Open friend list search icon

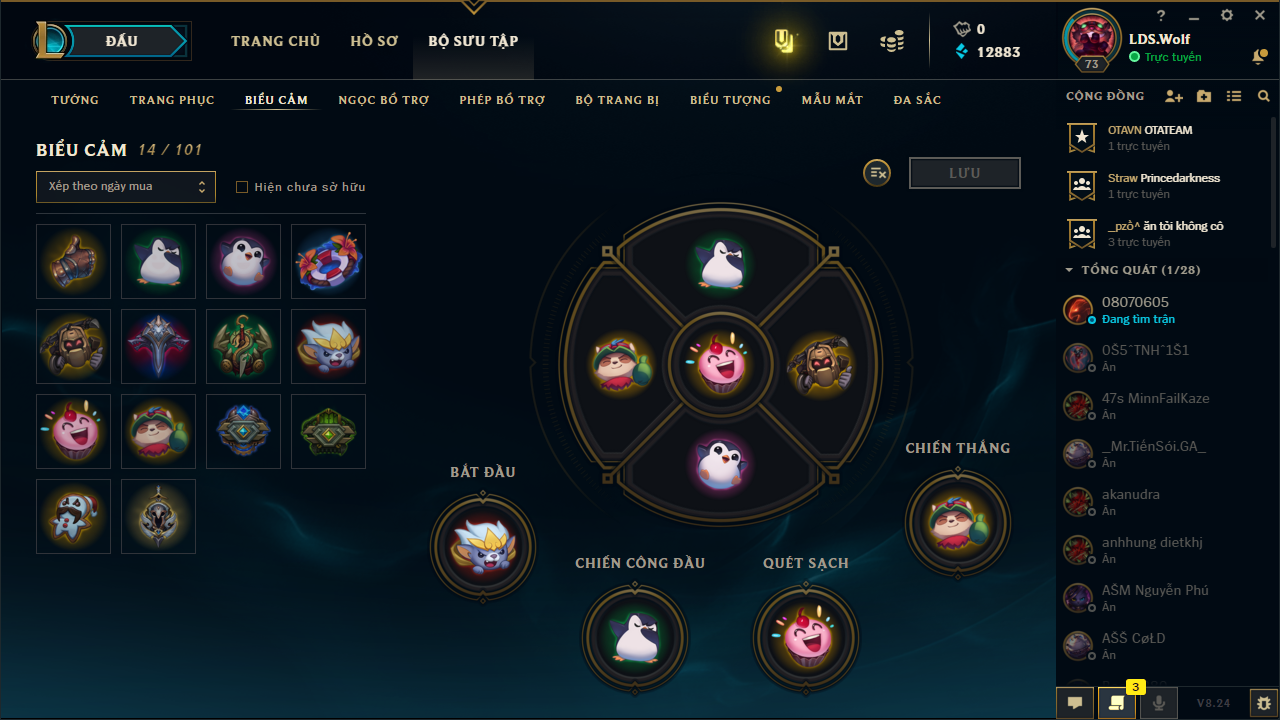pyautogui.click(x=1264, y=97)
